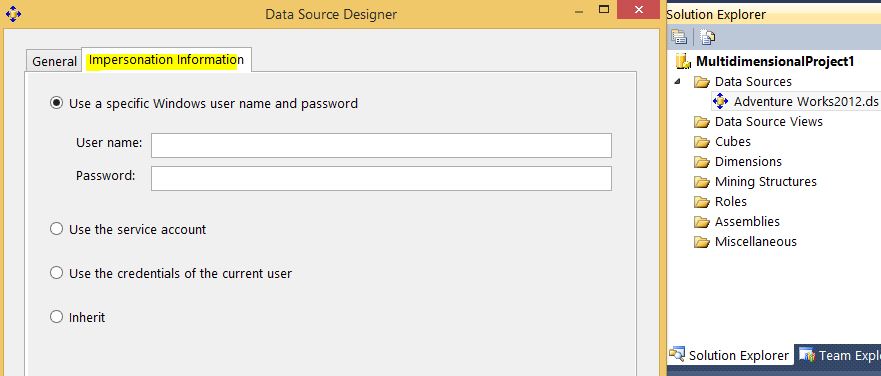Open the Impersonation Information tab
881x376 pixels.
(166, 60)
